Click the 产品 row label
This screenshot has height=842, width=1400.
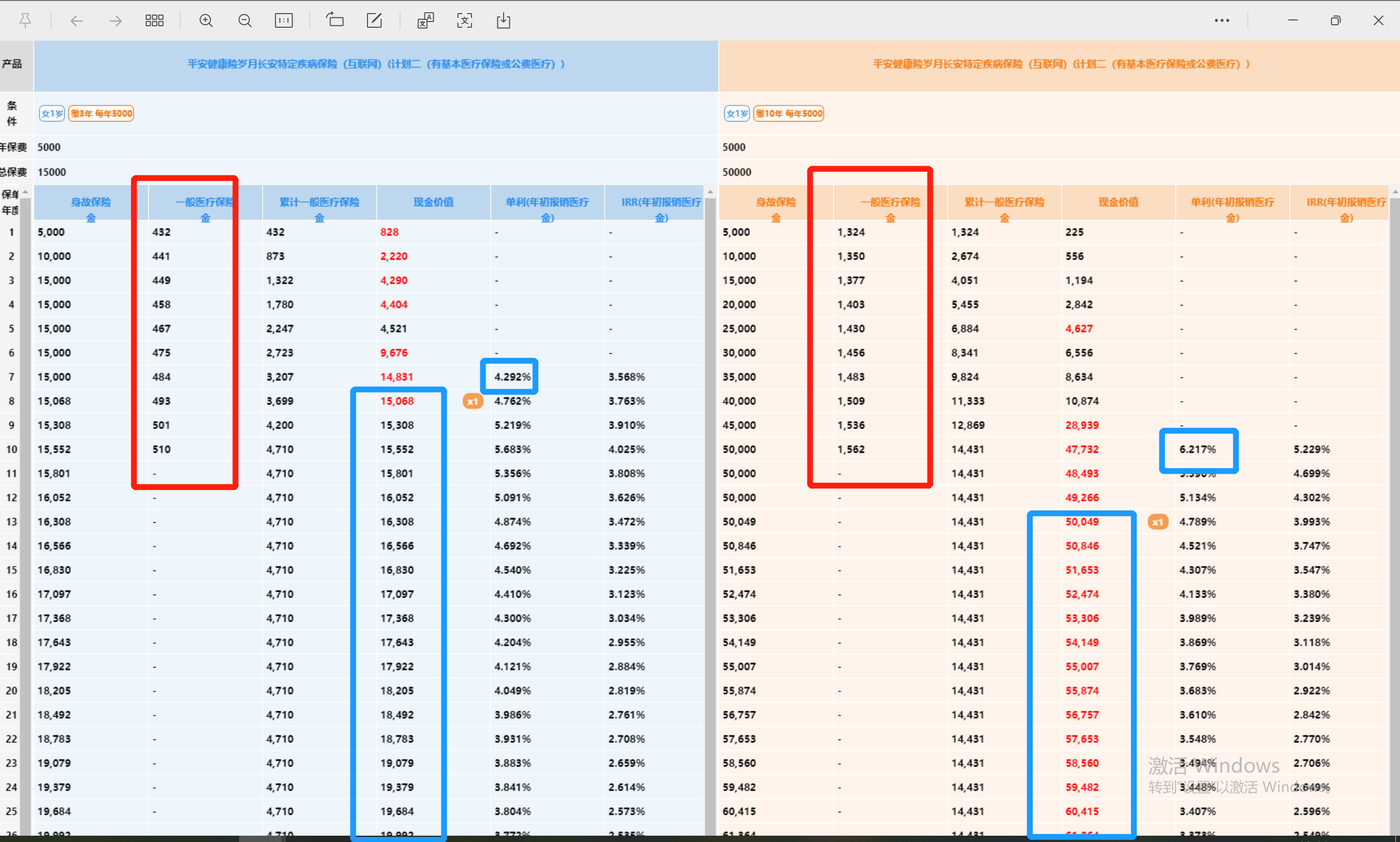(12, 64)
